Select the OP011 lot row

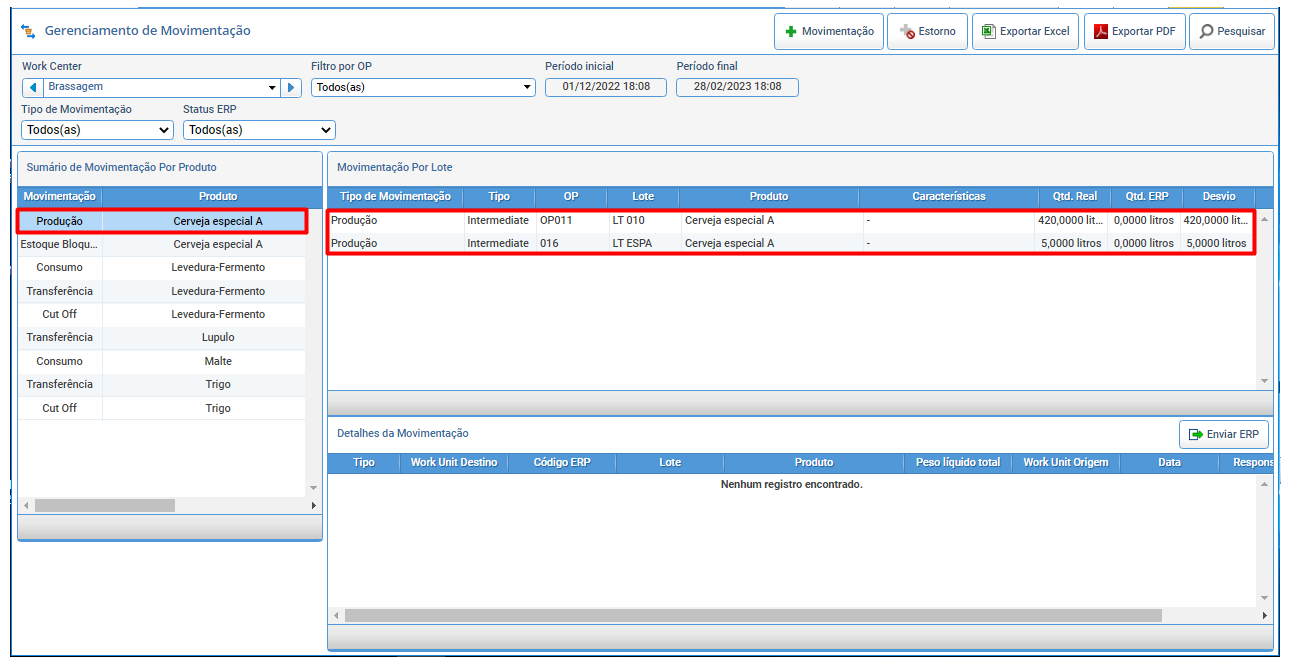pos(791,220)
